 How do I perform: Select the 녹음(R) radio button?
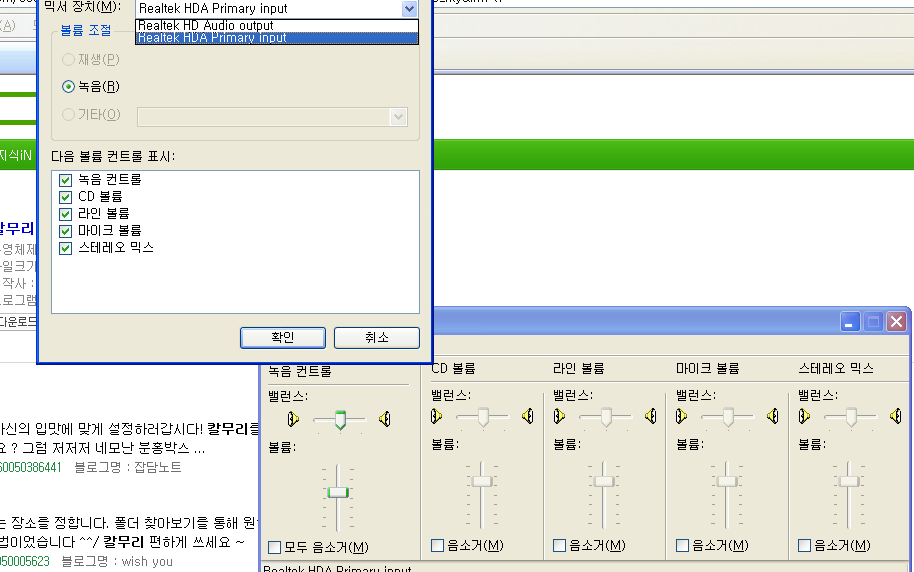68,87
